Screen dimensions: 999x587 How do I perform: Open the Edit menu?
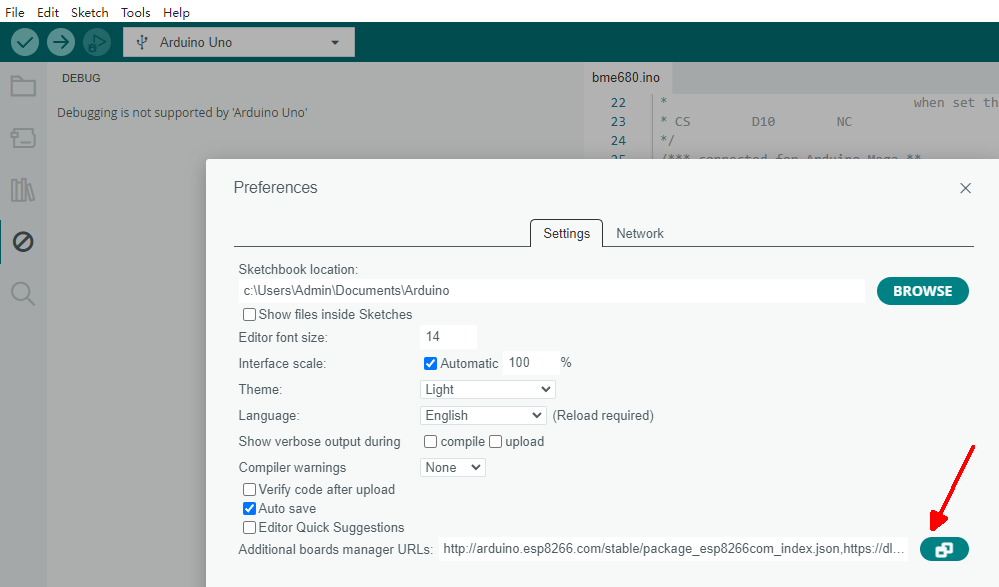pos(48,12)
